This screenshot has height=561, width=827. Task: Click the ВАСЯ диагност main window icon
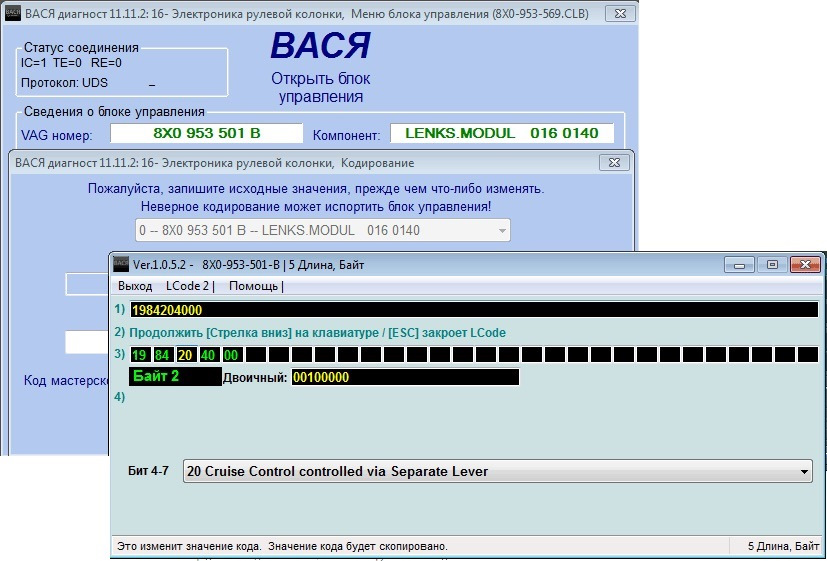pyautogui.click(x=13, y=14)
